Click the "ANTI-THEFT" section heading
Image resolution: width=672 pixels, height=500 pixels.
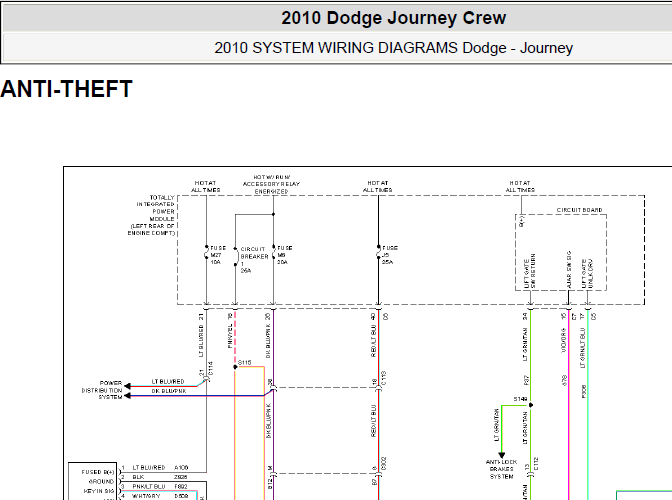point(66,89)
